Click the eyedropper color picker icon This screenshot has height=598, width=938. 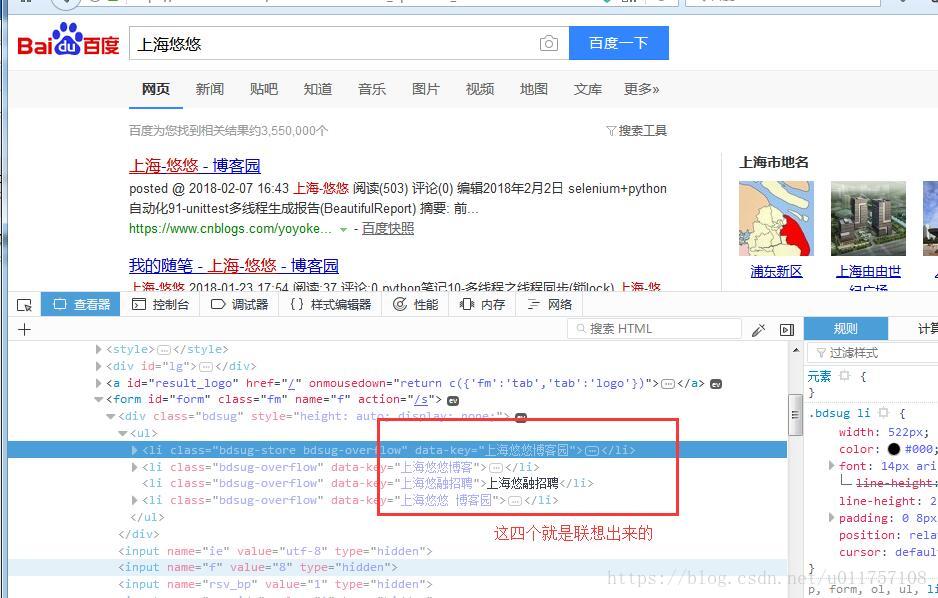[x=759, y=329]
